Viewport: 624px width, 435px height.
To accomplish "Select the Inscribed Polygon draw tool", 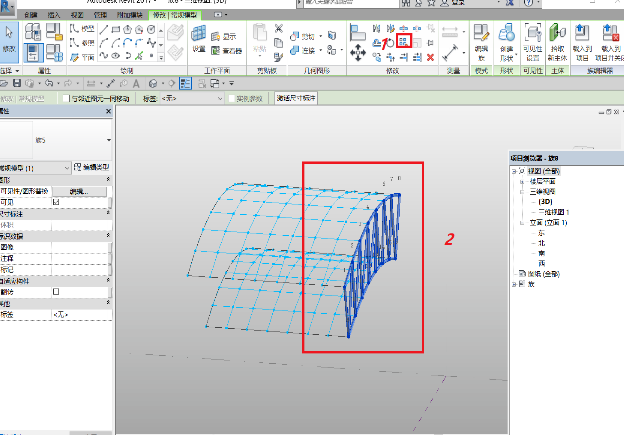I will 127,29.
